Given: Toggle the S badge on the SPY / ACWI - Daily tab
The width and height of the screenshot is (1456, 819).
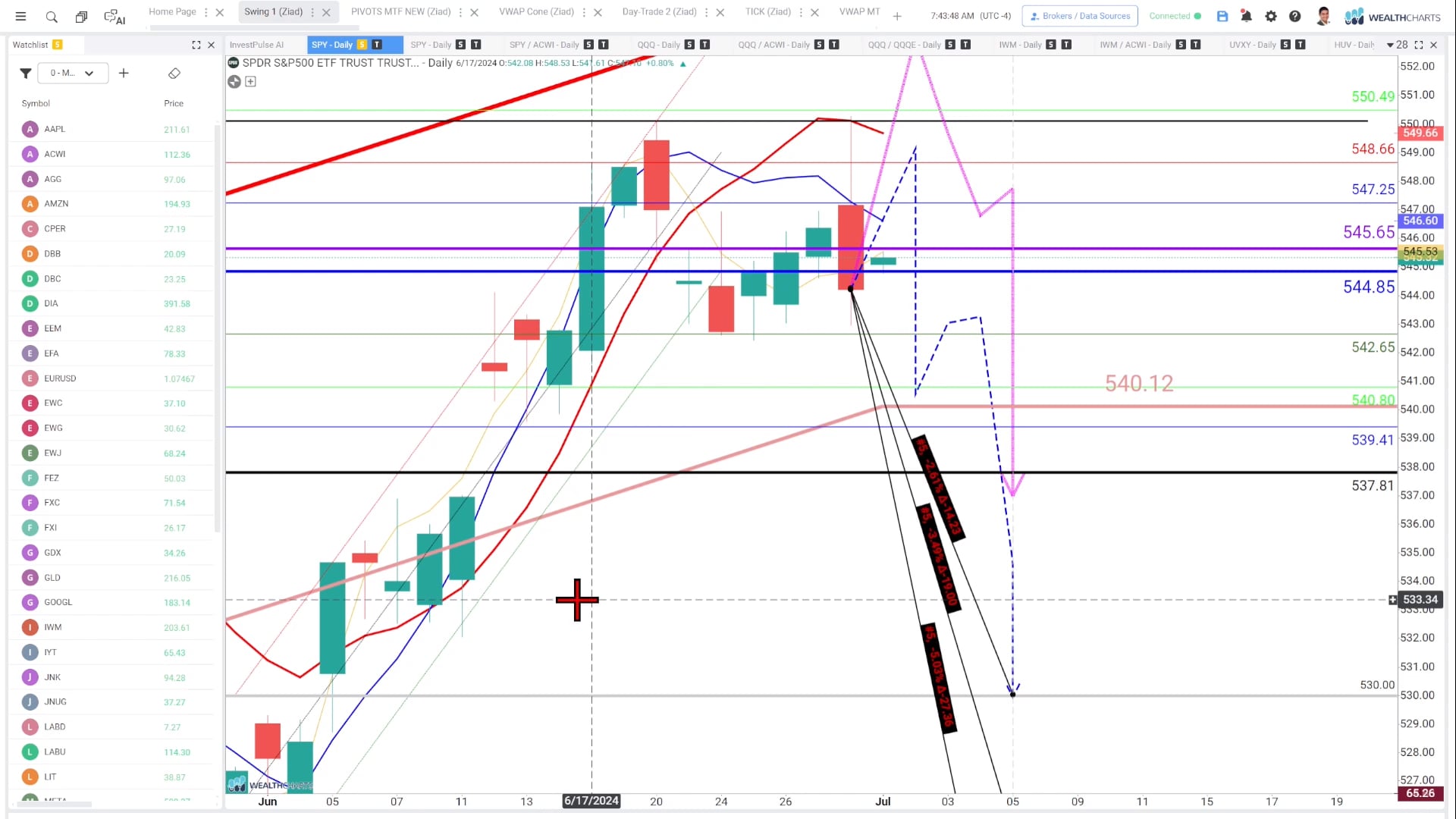Looking at the screenshot, I should click(x=588, y=45).
